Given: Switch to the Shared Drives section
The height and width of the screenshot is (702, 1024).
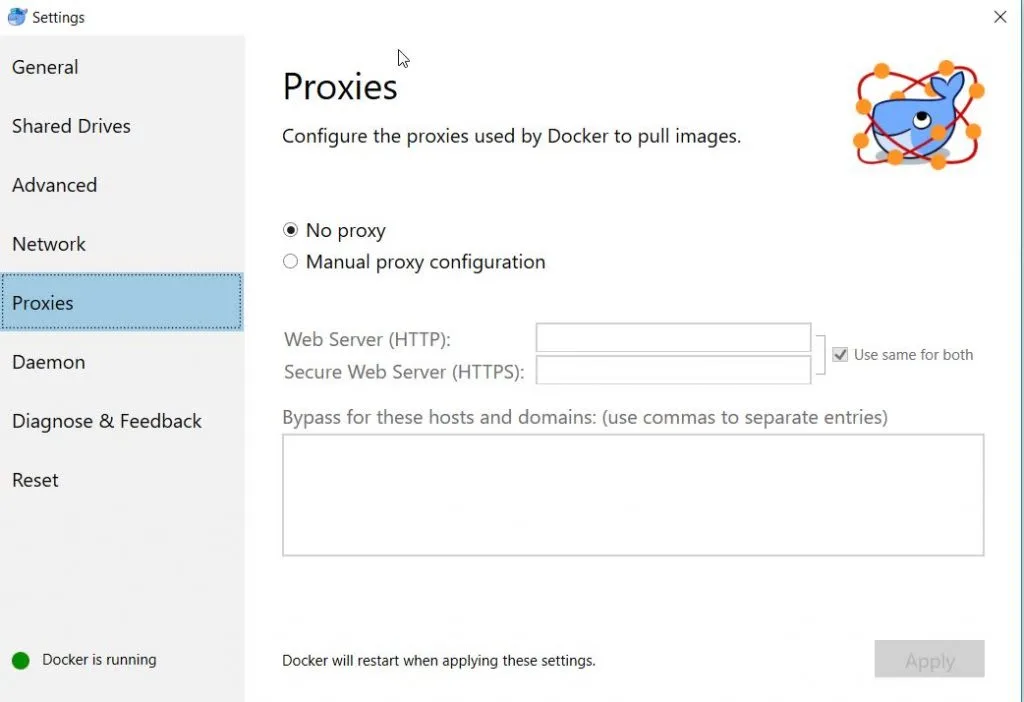Looking at the screenshot, I should point(71,126).
